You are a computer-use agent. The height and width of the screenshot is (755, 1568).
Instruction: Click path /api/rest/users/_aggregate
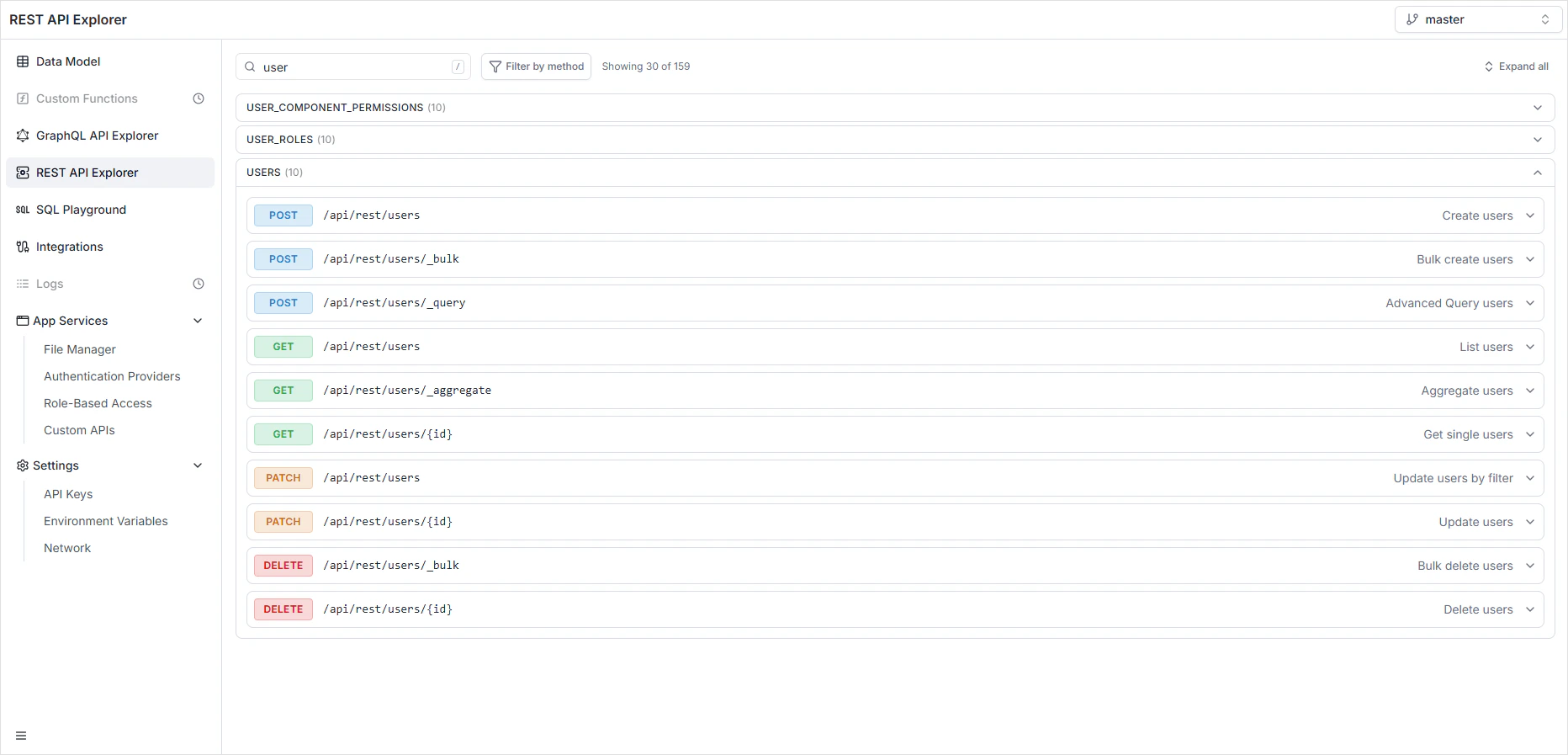pos(407,391)
